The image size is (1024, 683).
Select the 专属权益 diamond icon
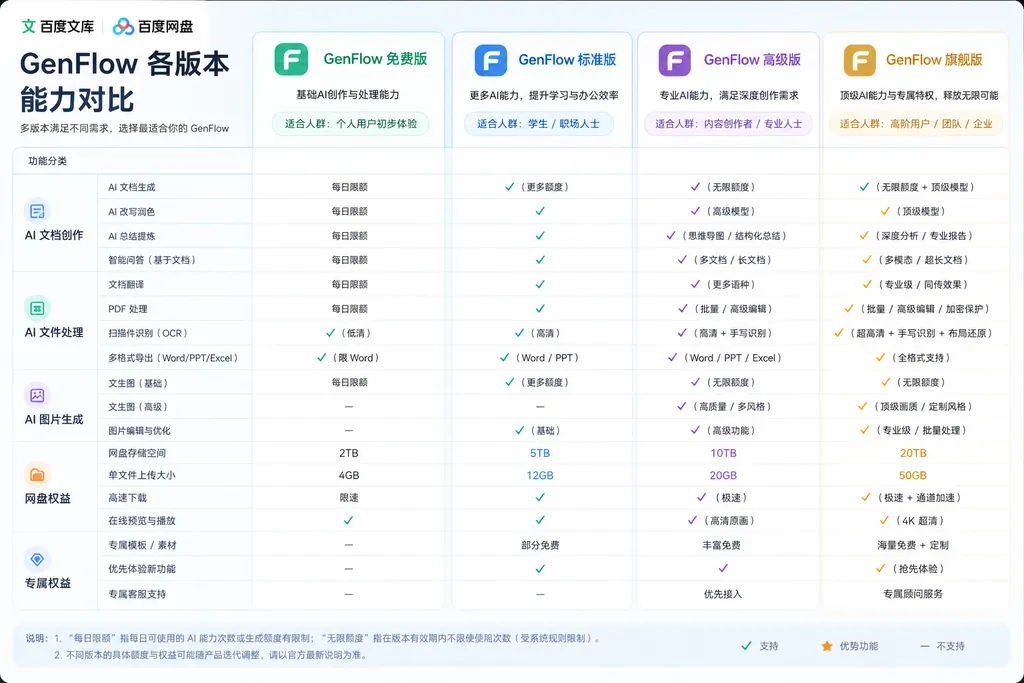pyautogui.click(x=37, y=559)
